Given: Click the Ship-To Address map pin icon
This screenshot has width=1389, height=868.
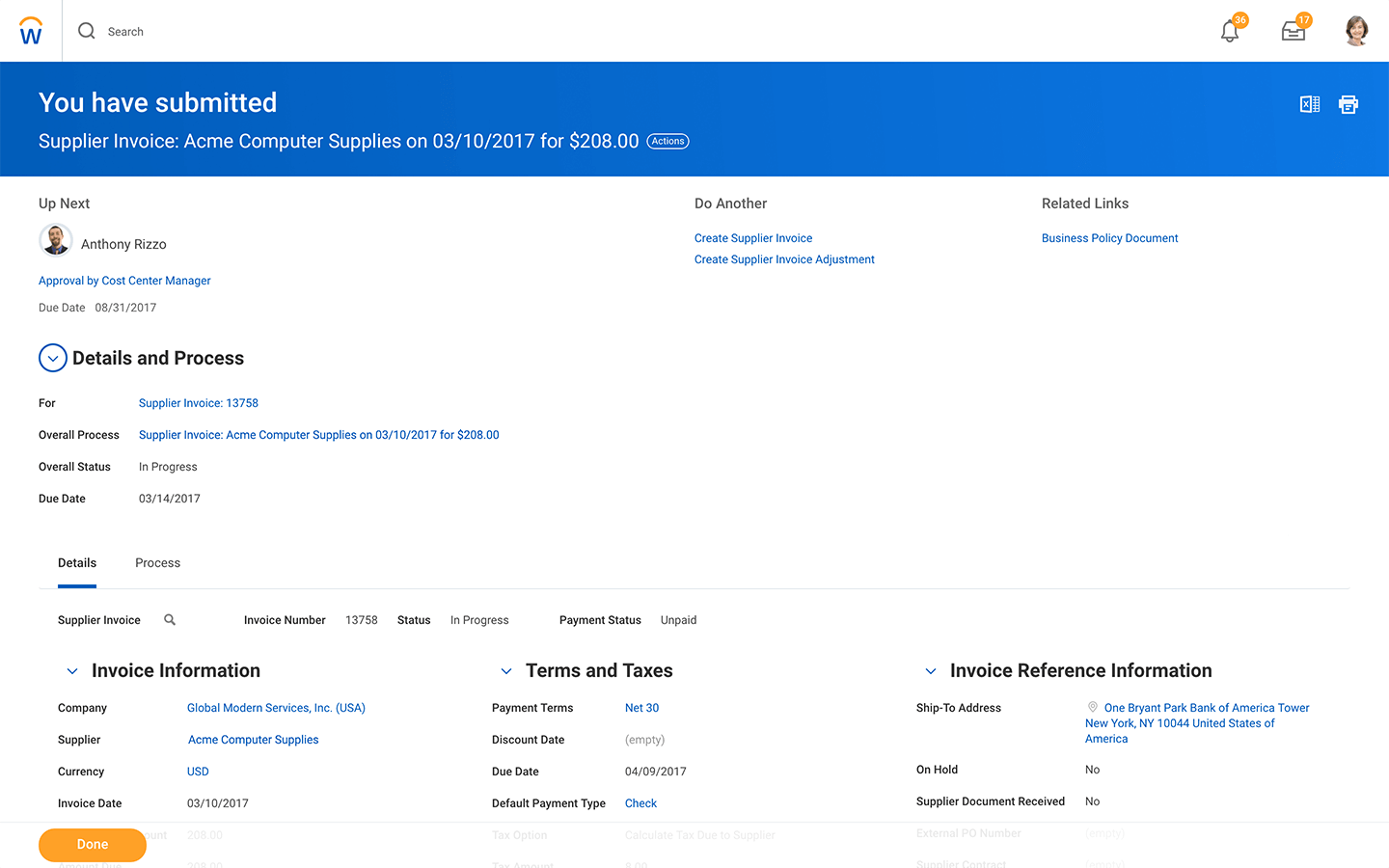Looking at the screenshot, I should click(x=1093, y=707).
